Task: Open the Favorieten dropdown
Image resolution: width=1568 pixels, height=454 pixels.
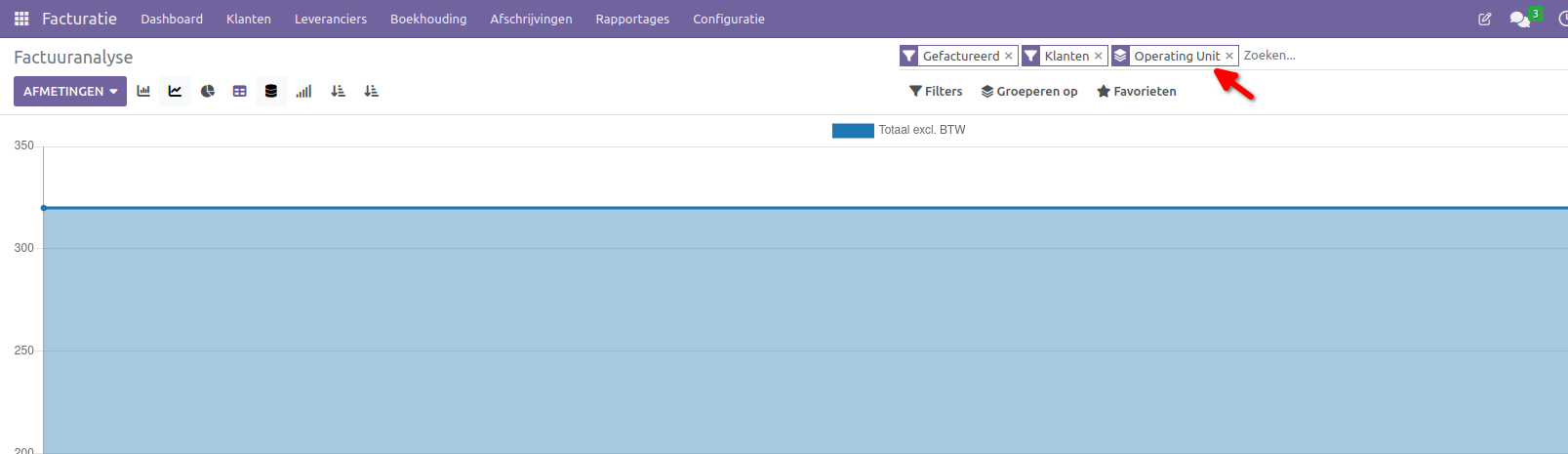Action: [1136, 91]
